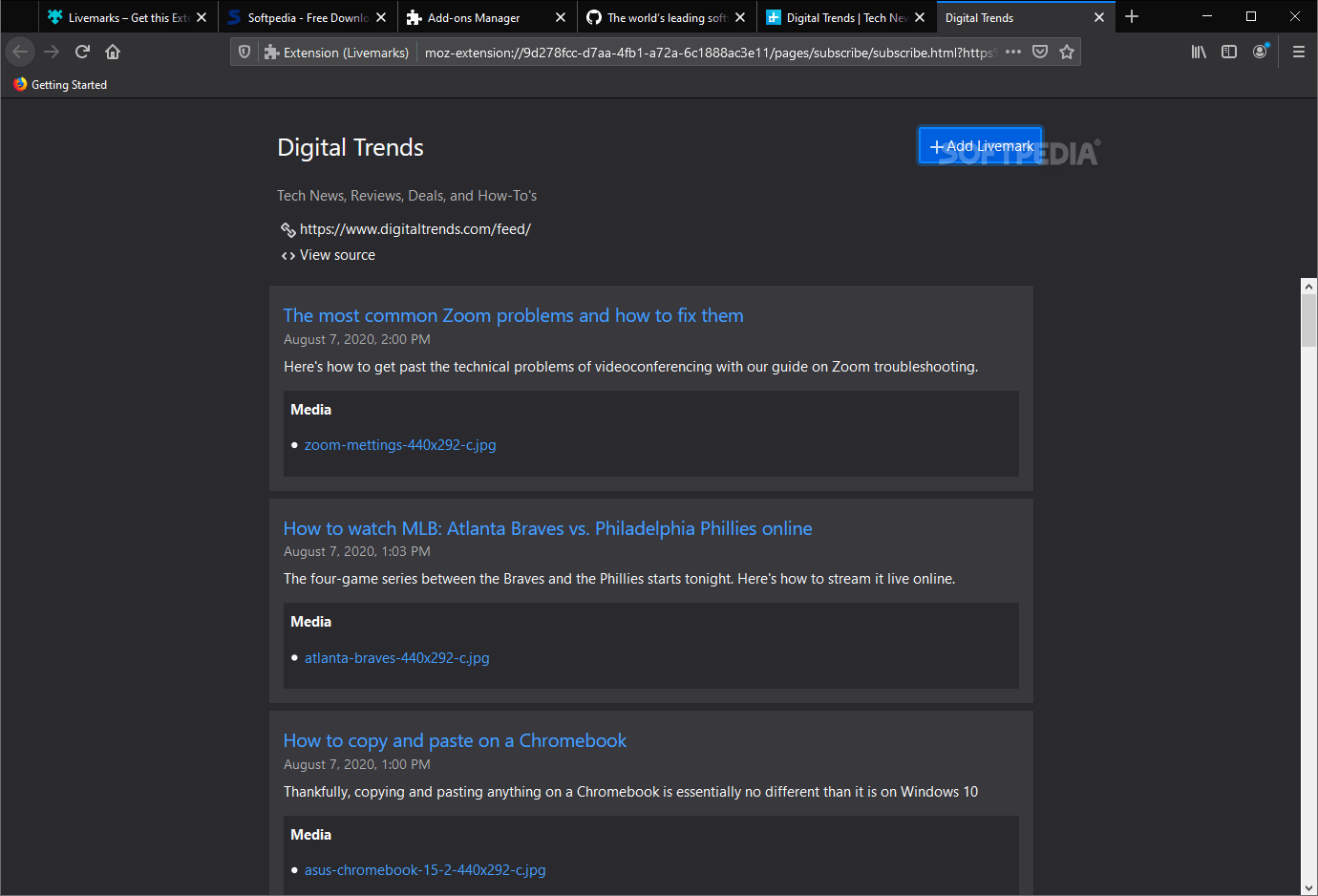
Task: Close the Livemarks extension tab
Action: [202, 17]
